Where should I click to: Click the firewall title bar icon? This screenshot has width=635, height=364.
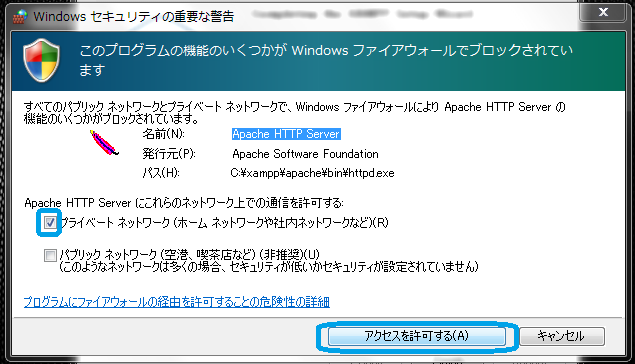point(19,17)
